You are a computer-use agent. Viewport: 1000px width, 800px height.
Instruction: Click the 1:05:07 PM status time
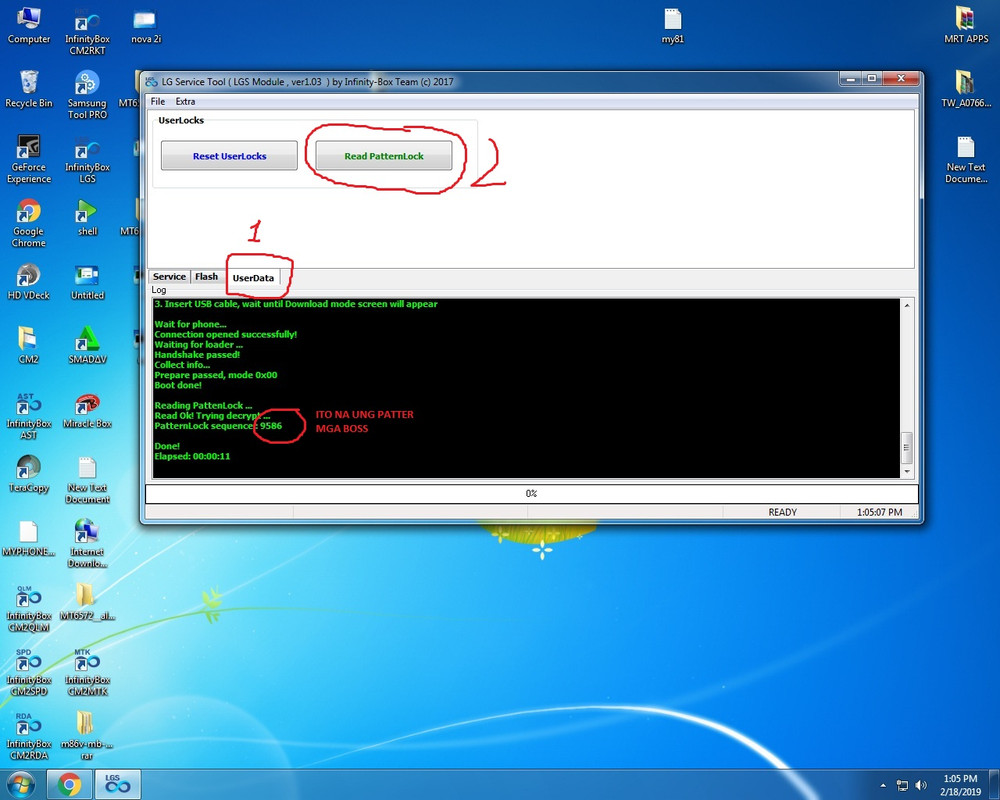tap(879, 512)
